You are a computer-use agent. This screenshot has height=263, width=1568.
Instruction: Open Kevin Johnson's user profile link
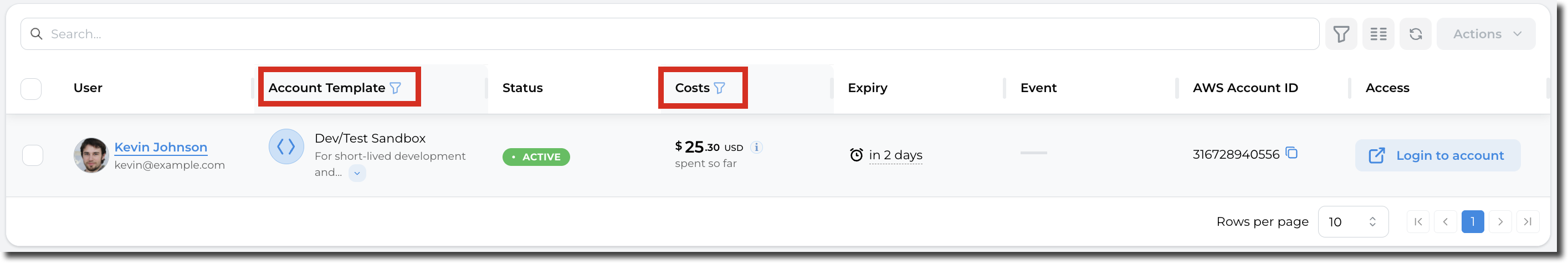pos(161,147)
